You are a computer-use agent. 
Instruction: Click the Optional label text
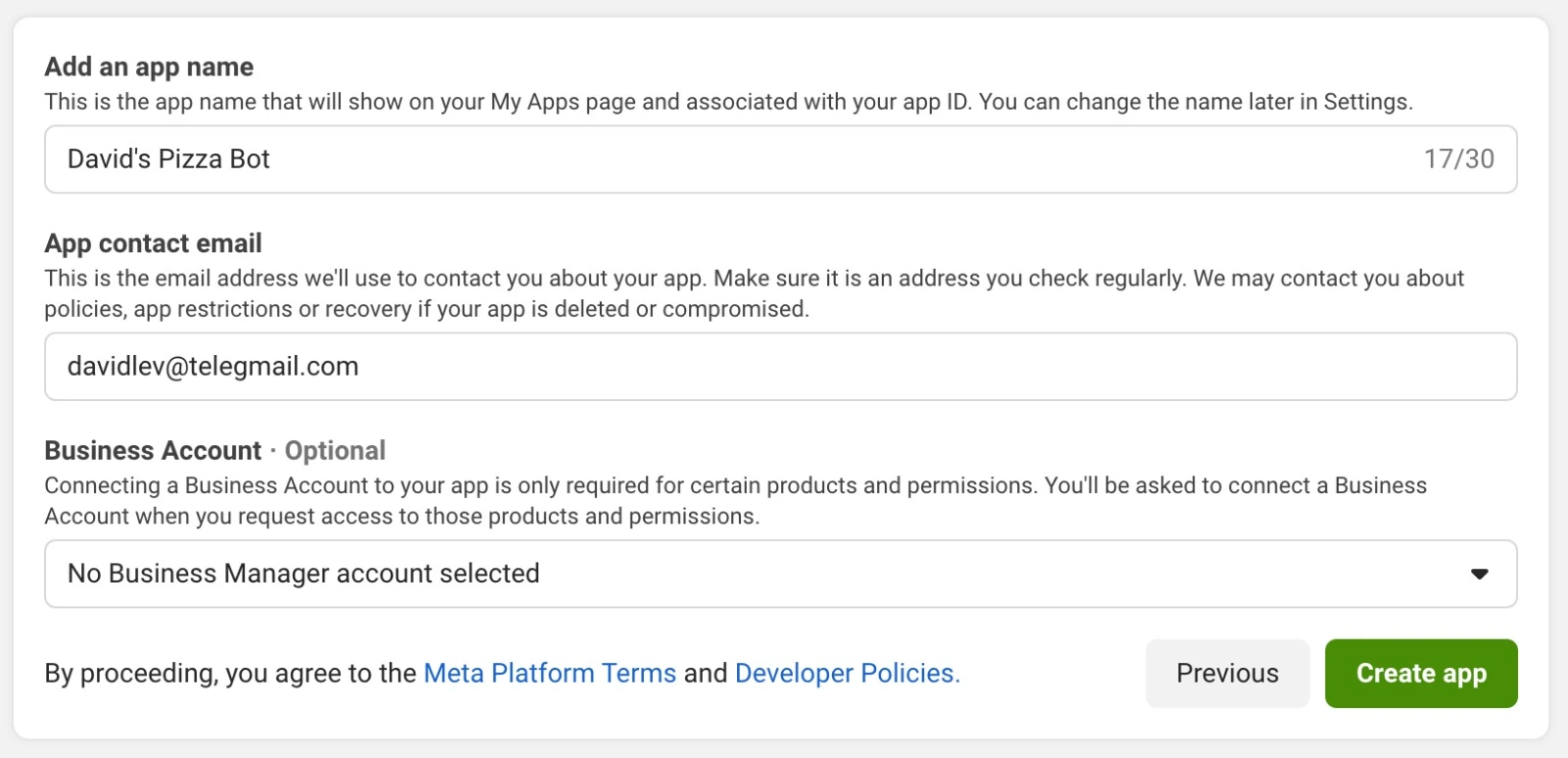[x=335, y=451]
